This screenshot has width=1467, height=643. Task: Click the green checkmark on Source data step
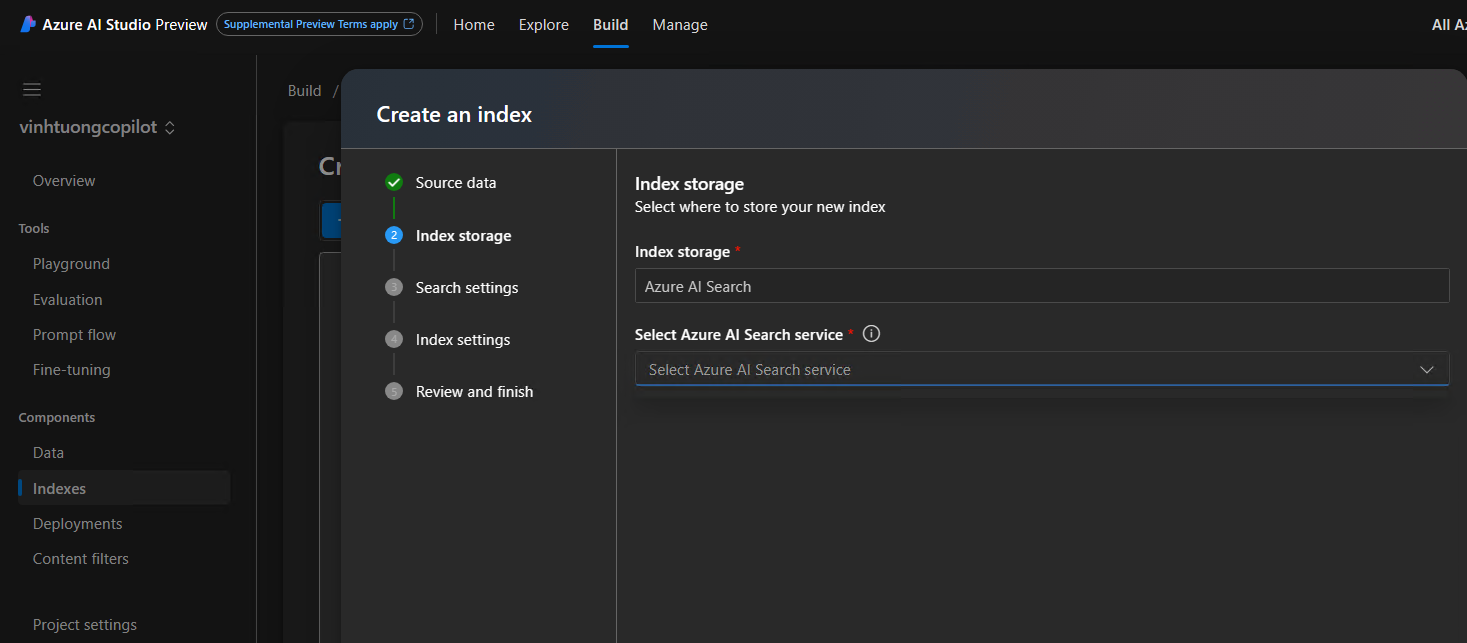tap(393, 182)
